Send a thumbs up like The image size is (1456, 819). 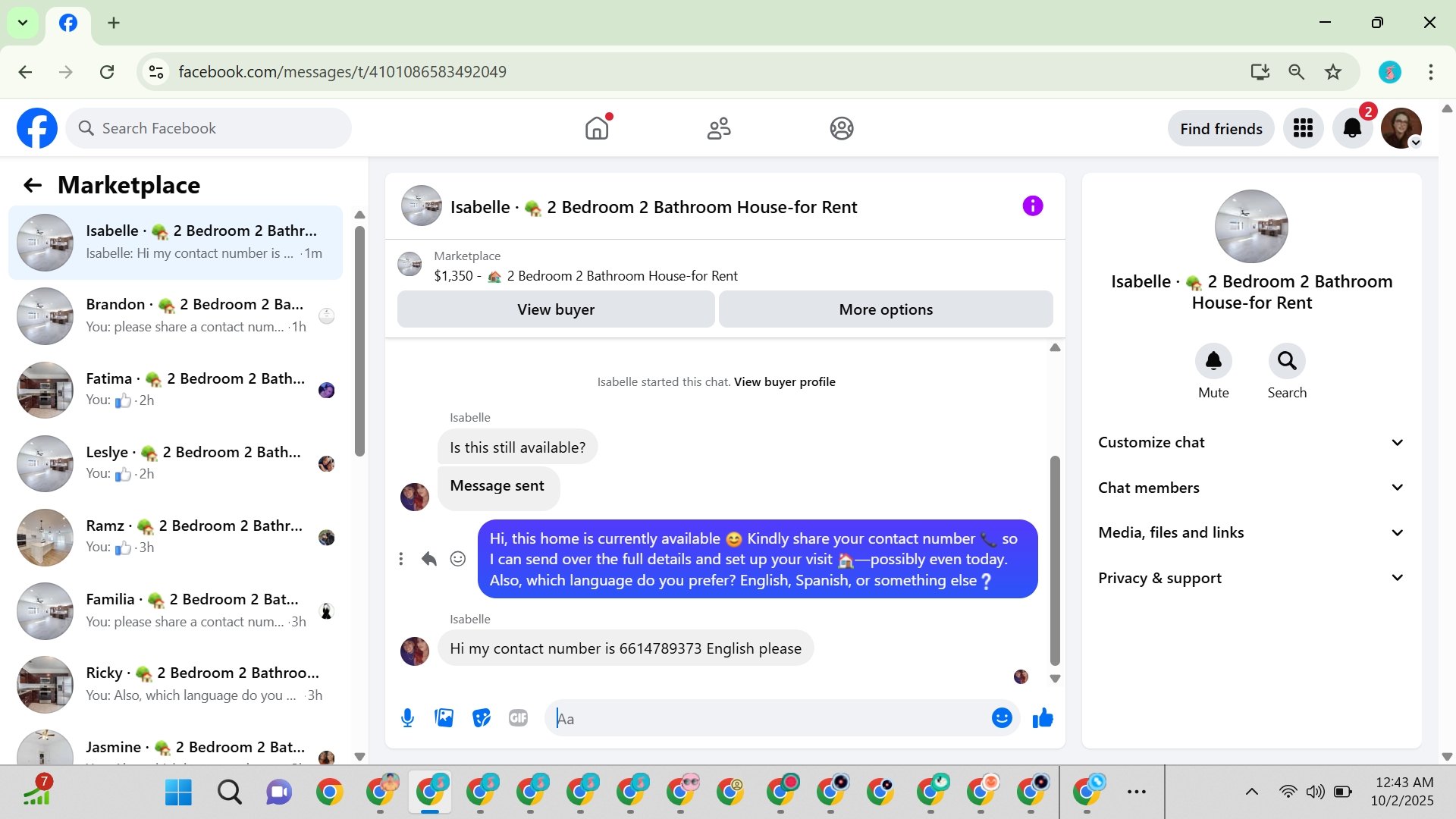[1043, 717]
